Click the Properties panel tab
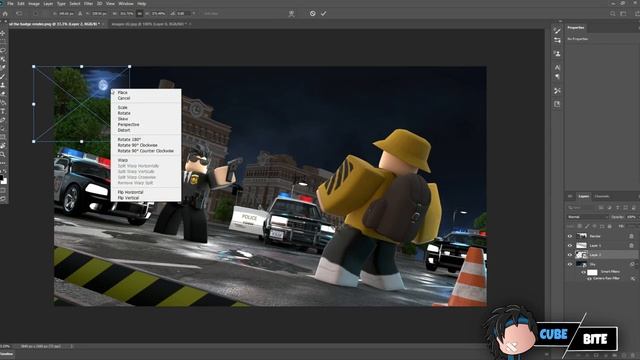Viewport: 640px width, 360px height. (576, 28)
